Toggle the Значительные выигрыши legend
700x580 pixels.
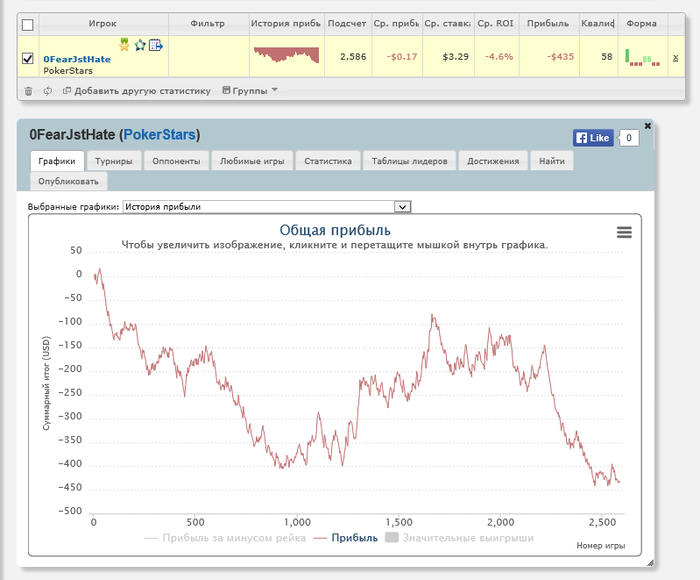click(x=459, y=538)
